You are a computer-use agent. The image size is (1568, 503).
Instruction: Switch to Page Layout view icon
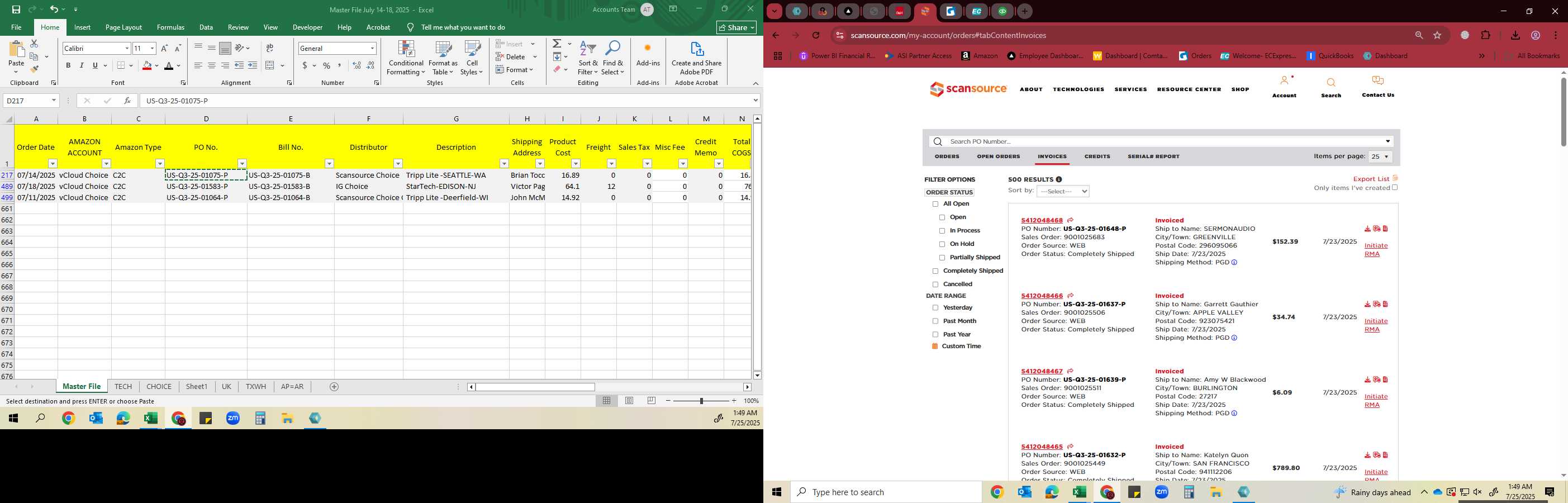[629, 401]
